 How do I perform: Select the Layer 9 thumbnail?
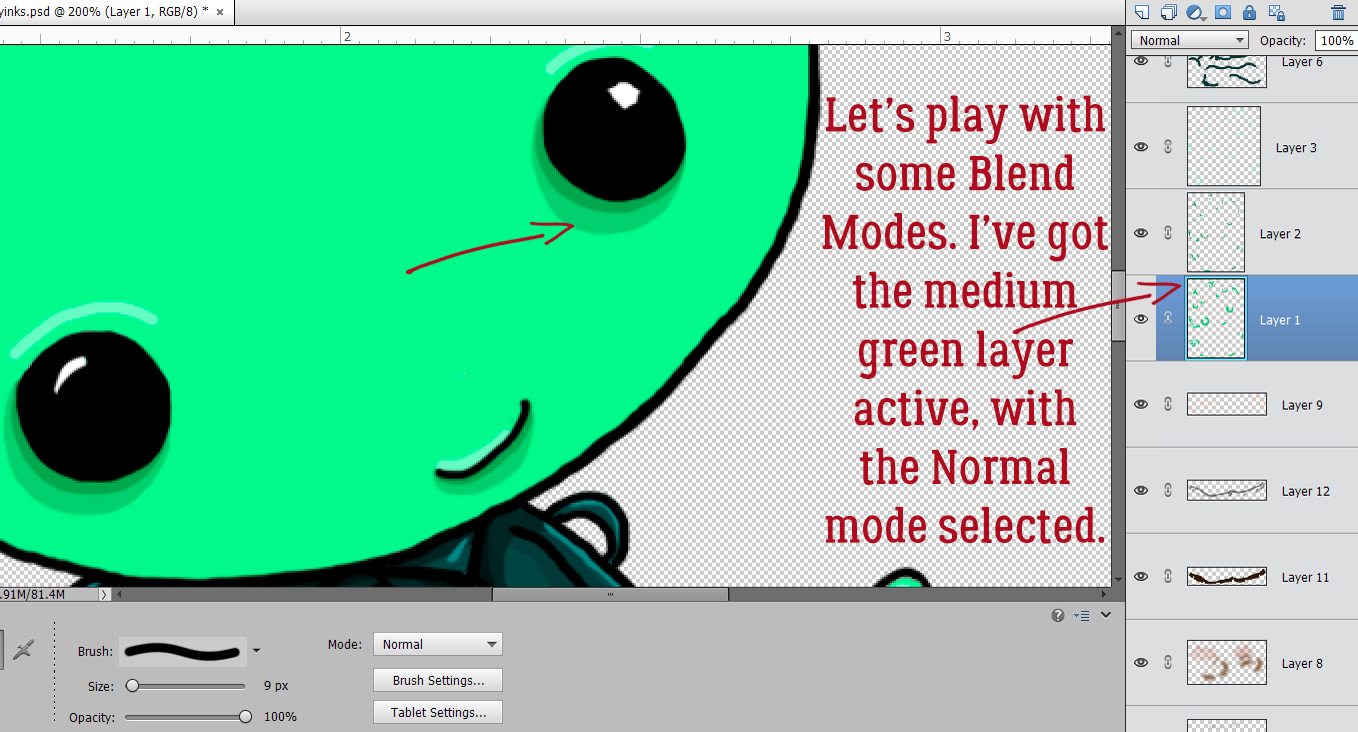pyautogui.click(x=1227, y=404)
